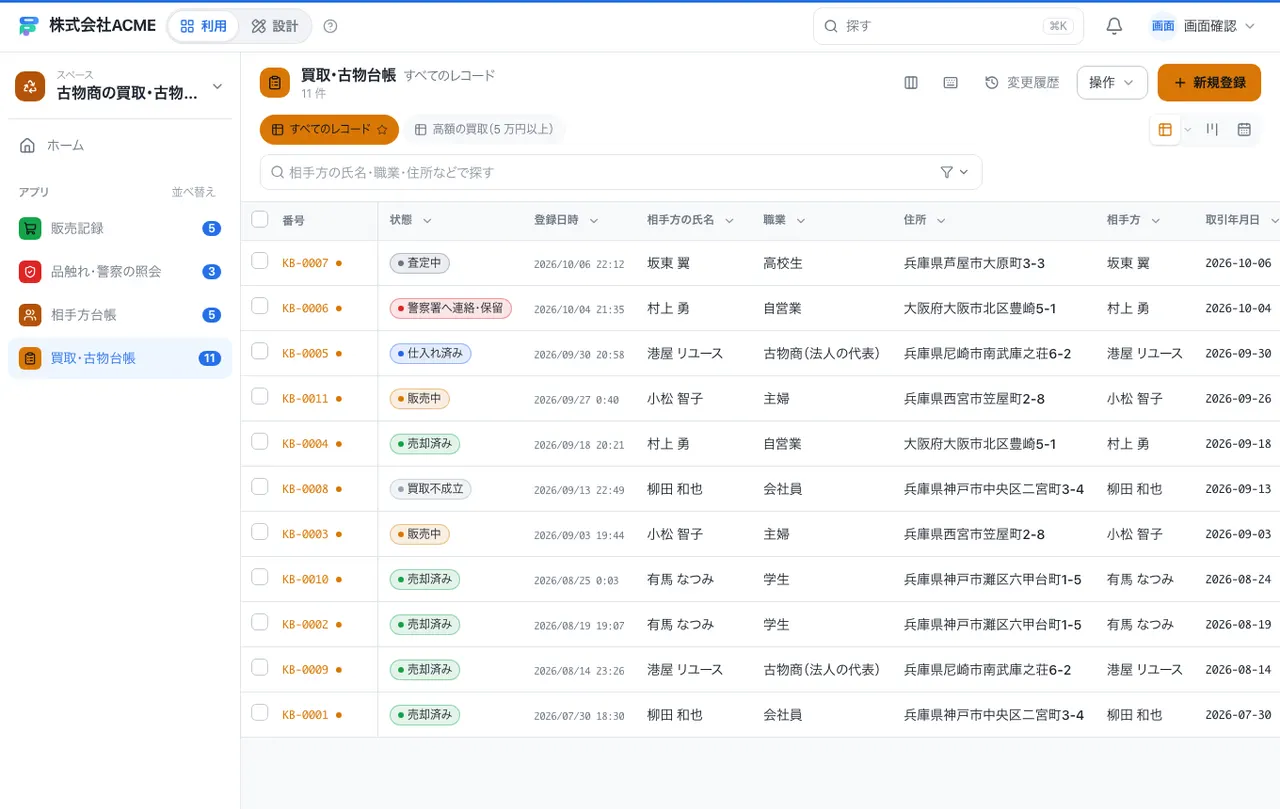Switch to table view icon
This screenshot has width=1280, height=809.
pos(1165,129)
